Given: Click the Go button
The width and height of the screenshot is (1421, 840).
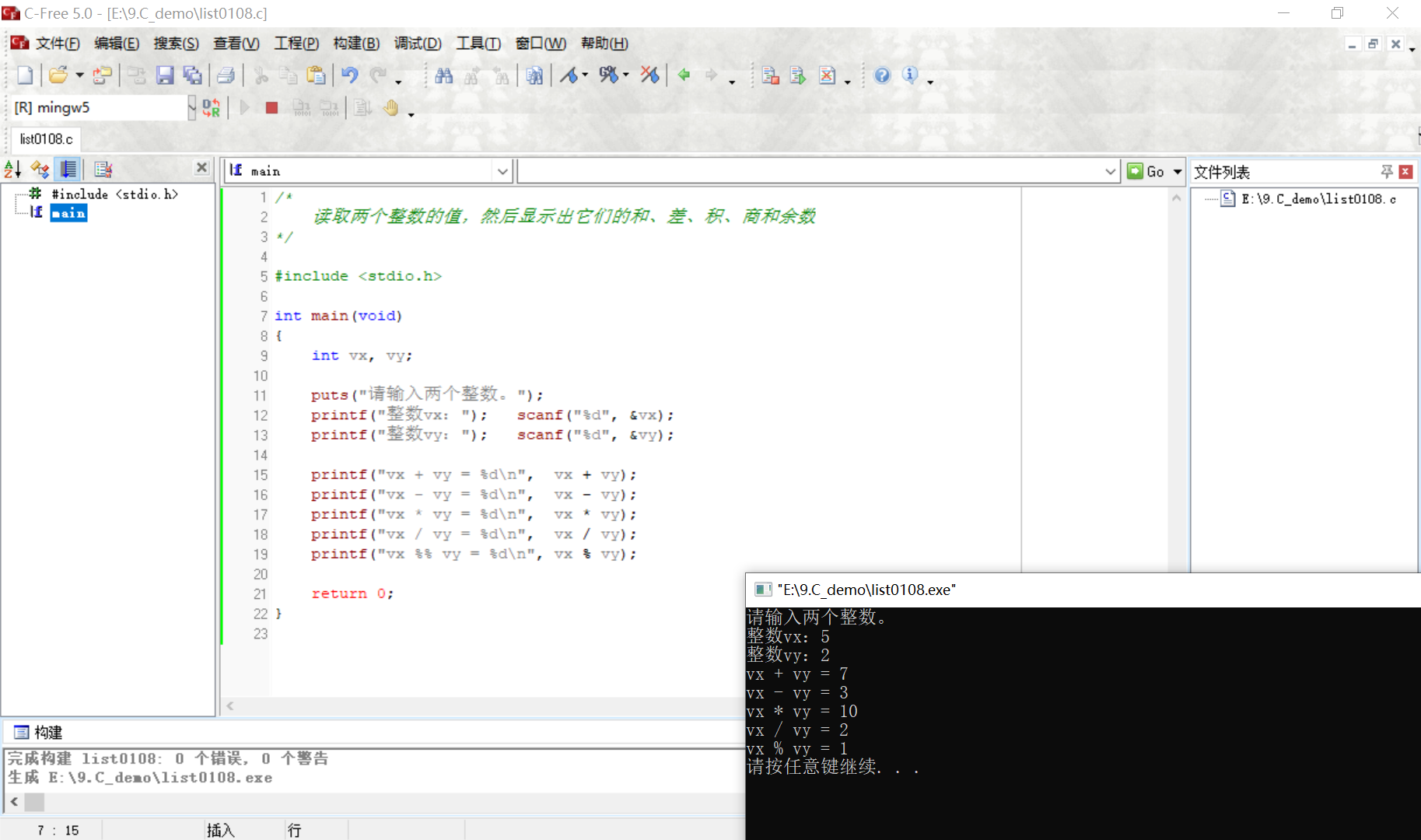Looking at the screenshot, I should point(1146,172).
